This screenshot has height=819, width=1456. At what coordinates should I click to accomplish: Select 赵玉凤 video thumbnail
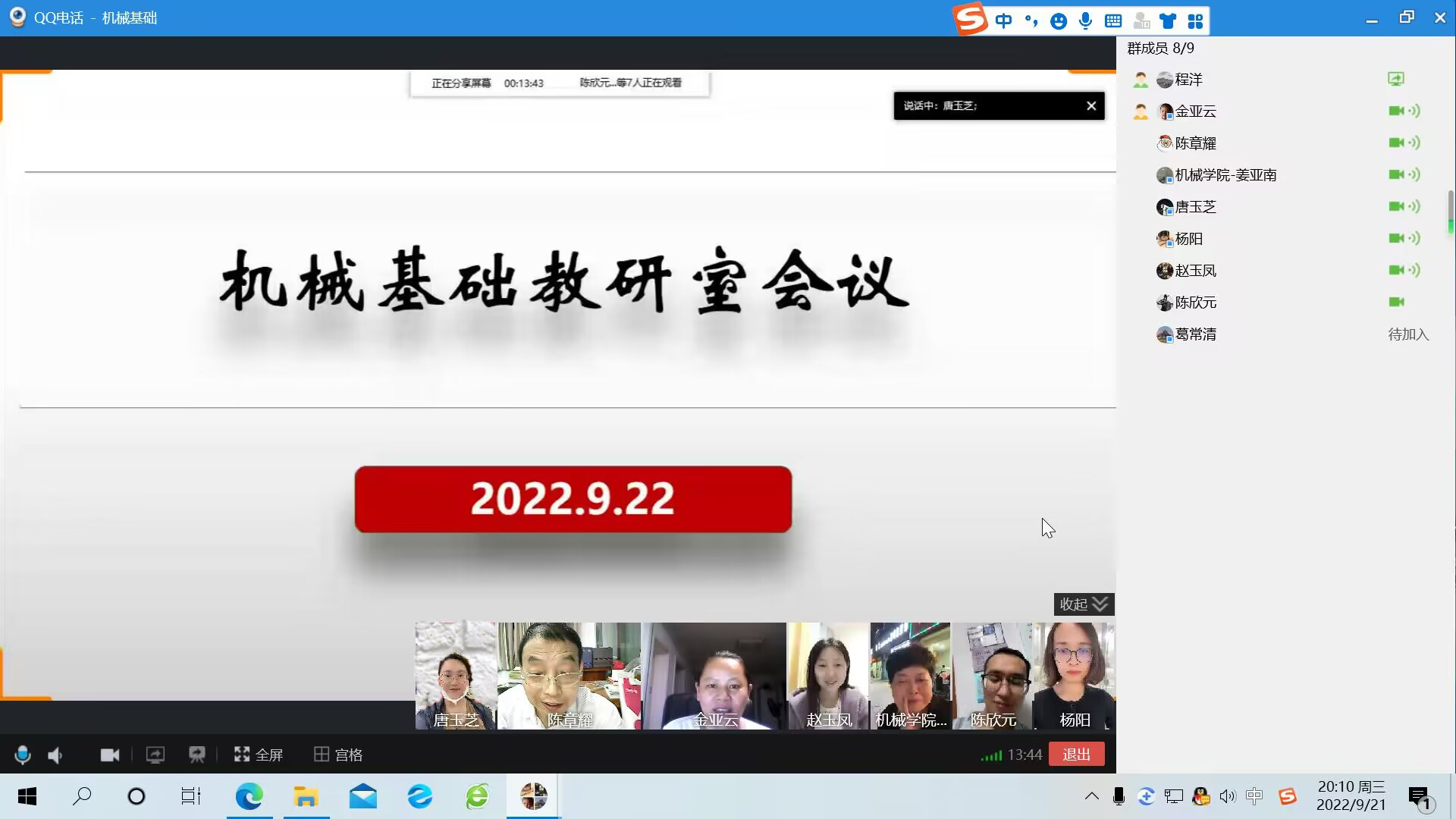coord(829,676)
